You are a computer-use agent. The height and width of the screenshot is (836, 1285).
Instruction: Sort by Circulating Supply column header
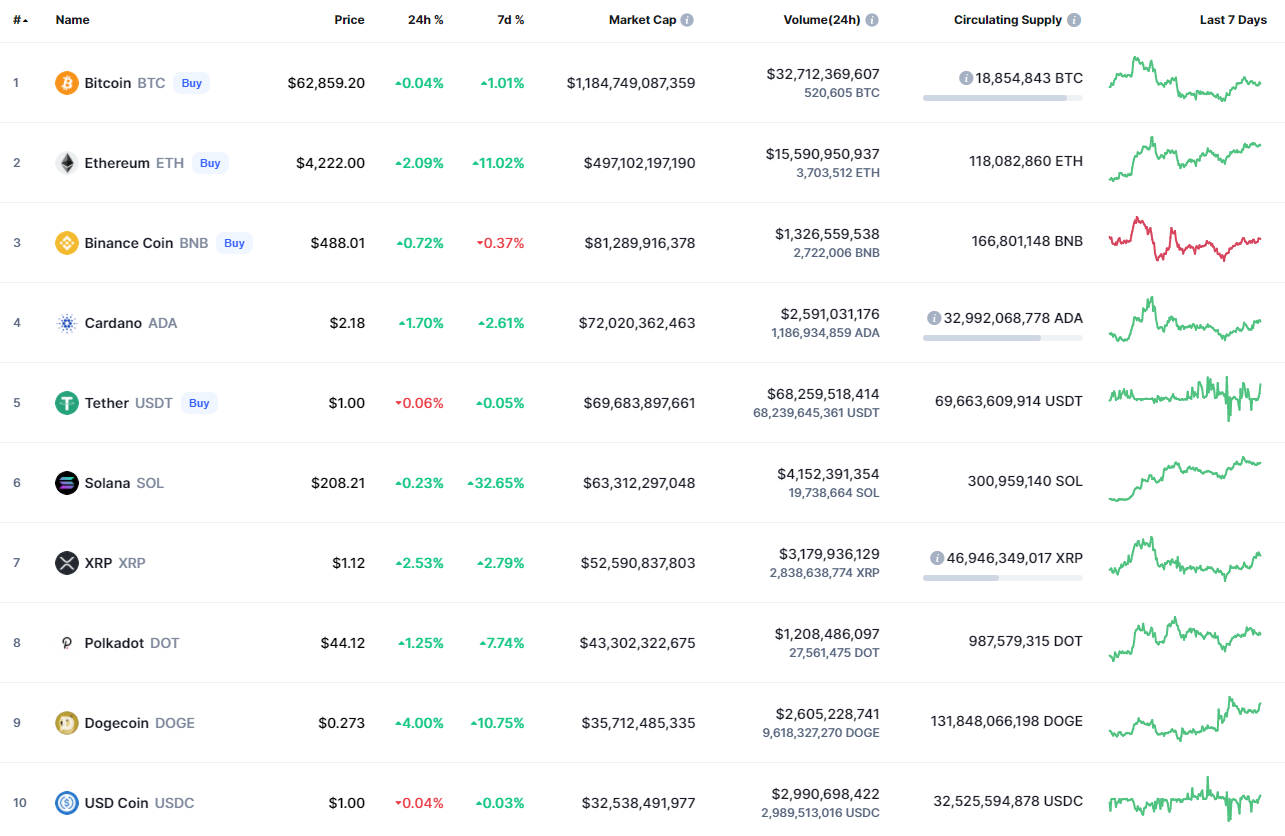click(1008, 20)
